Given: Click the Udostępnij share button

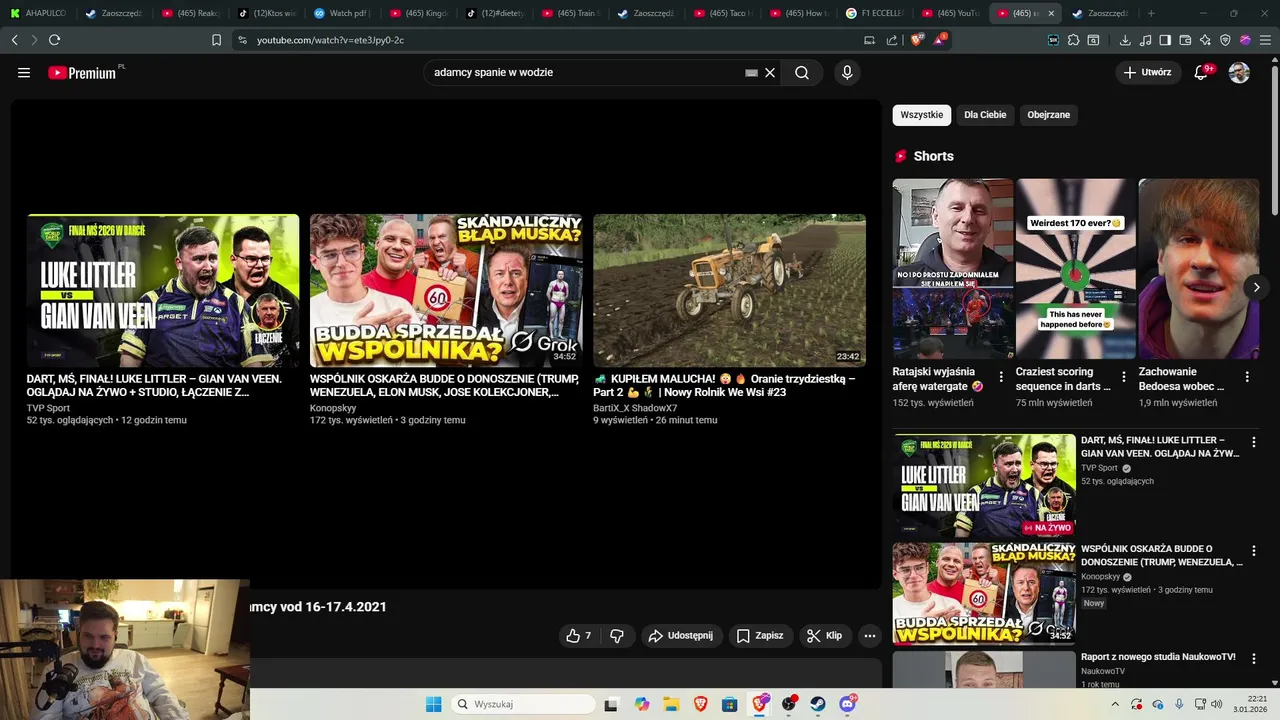Looking at the screenshot, I should click(x=681, y=635).
